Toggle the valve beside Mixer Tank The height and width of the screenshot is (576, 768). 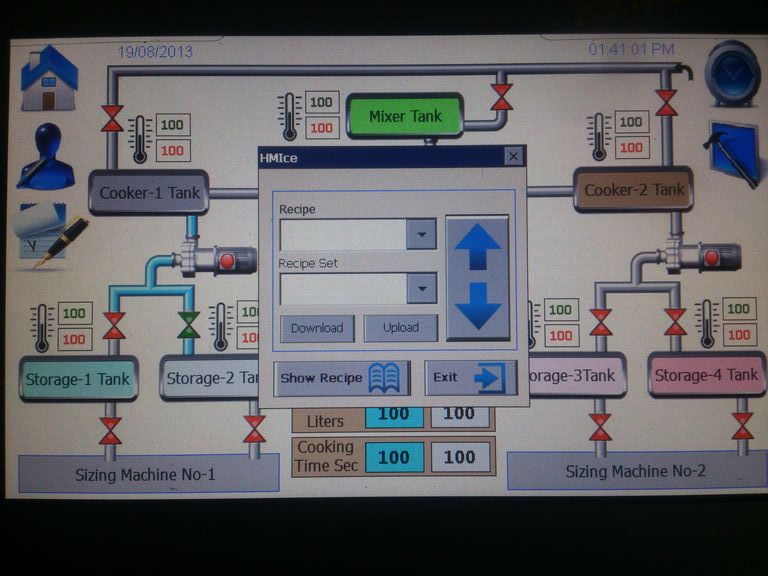tap(501, 97)
